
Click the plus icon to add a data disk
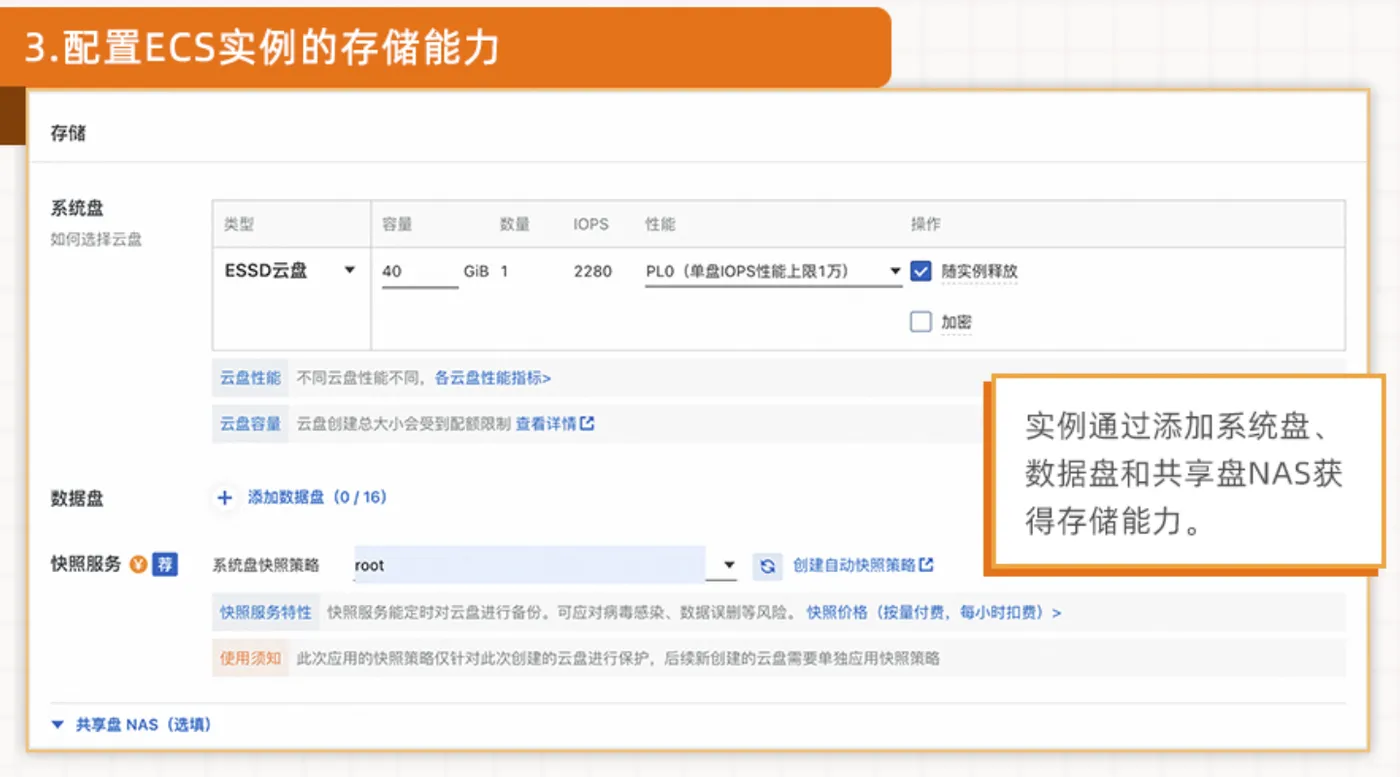tap(225, 497)
